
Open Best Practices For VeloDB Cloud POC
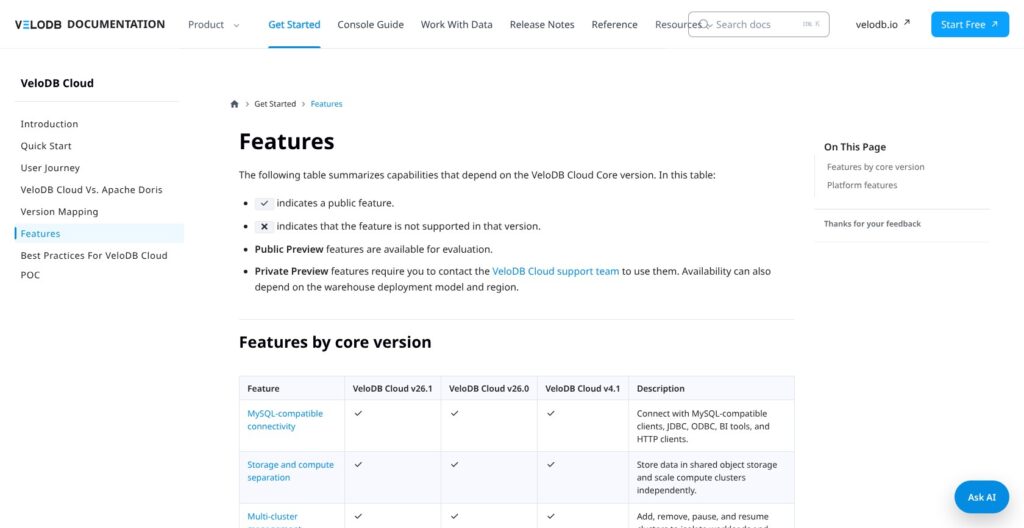click(94, 265)
